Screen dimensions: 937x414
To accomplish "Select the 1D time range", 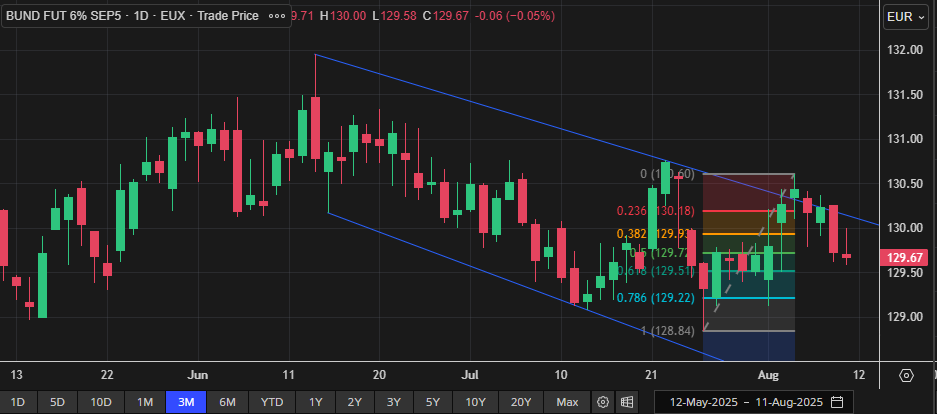I will (x=18, y=402).
